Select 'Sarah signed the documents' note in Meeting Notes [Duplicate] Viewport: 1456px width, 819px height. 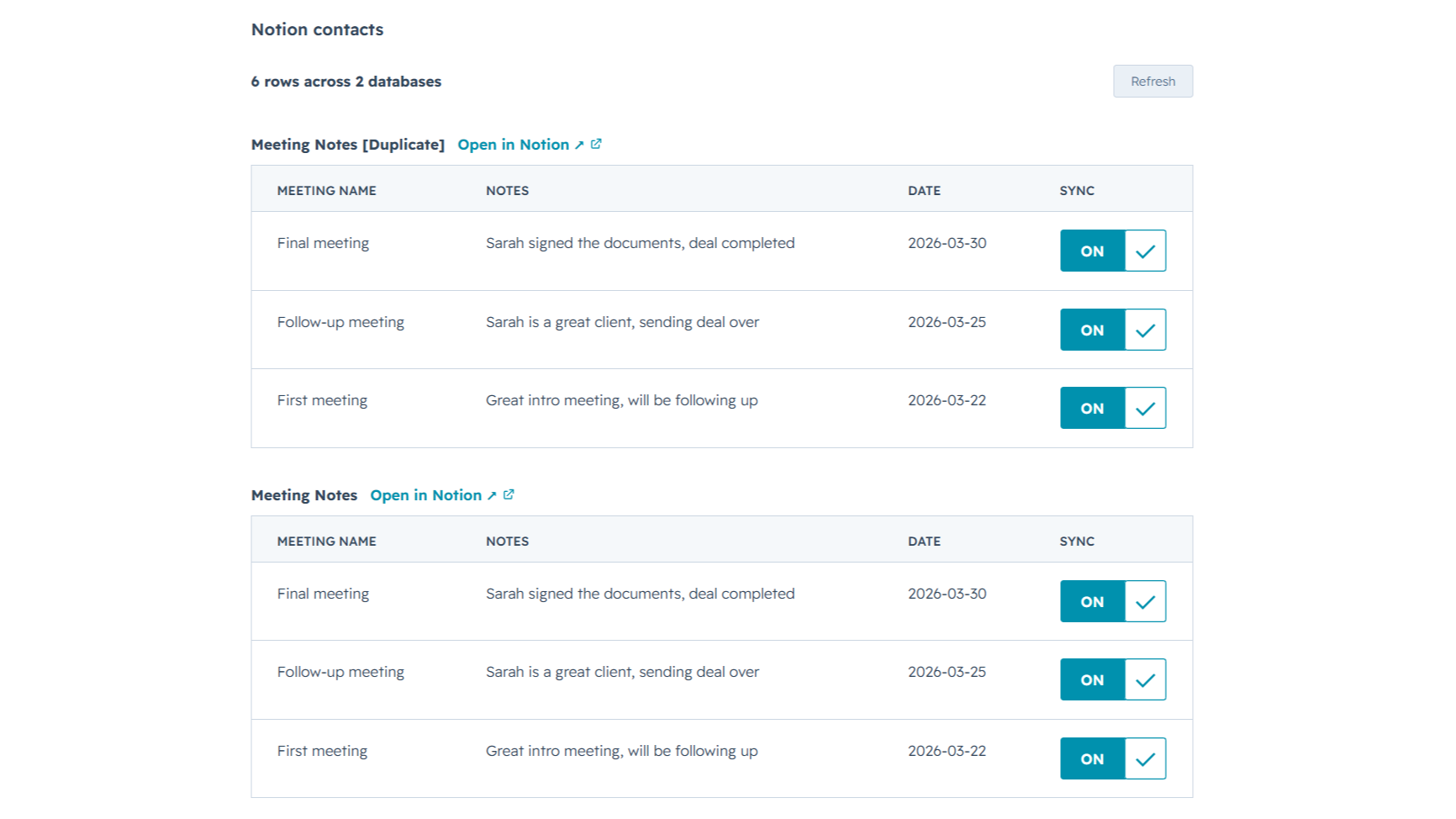click(x=640, y=243)
